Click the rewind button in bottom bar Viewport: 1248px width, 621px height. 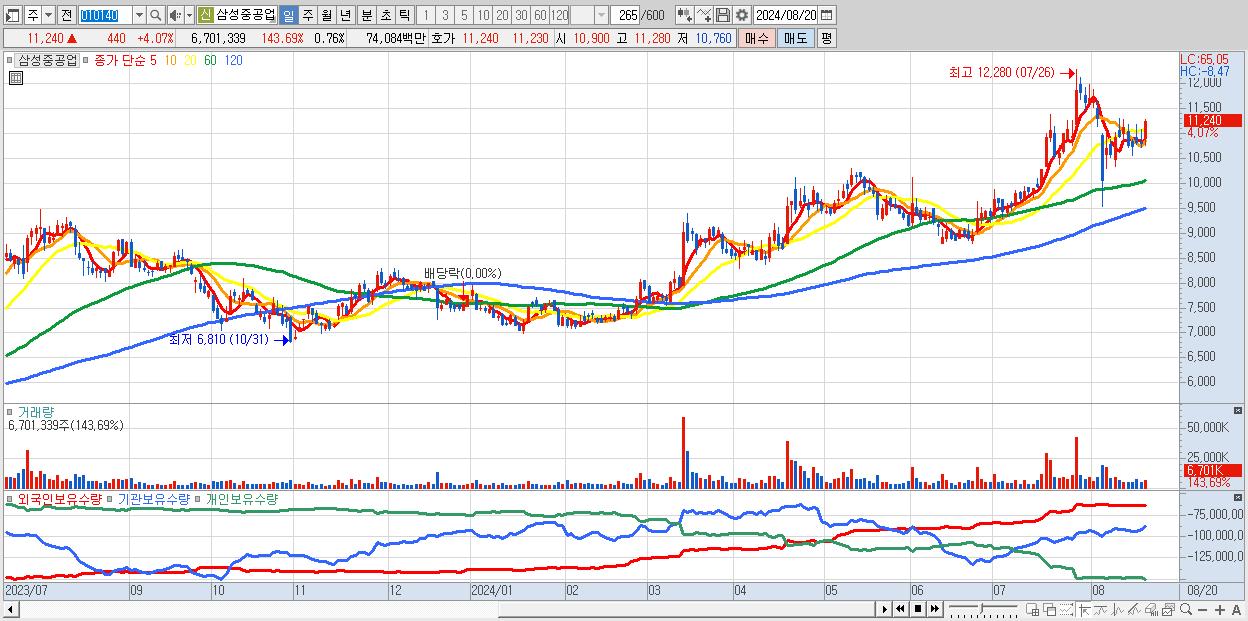900,609
